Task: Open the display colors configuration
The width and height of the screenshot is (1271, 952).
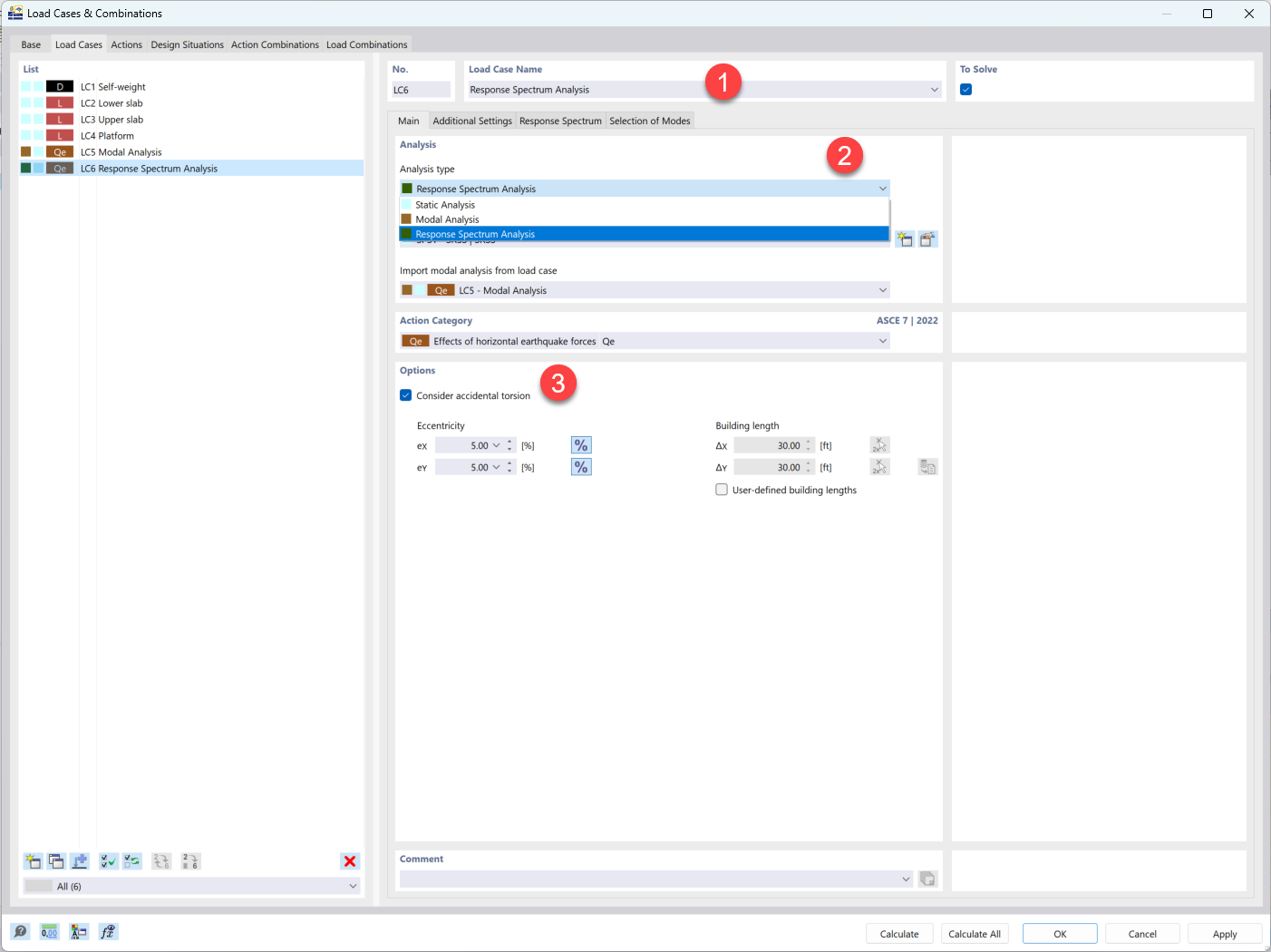Action: click(79, 931)
